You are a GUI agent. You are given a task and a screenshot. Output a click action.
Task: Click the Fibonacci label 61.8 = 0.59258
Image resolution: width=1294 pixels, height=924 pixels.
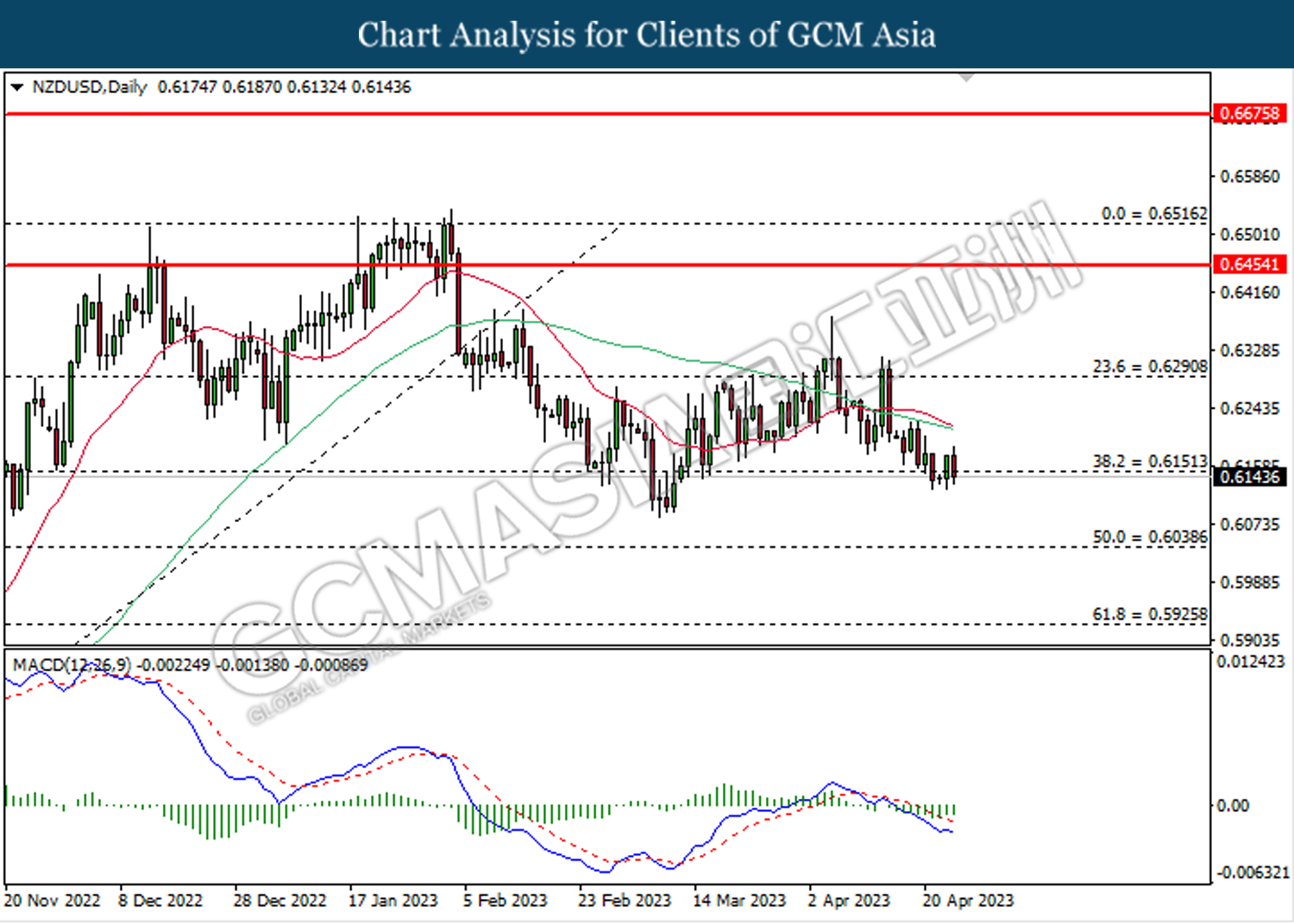coord(1150,614)
